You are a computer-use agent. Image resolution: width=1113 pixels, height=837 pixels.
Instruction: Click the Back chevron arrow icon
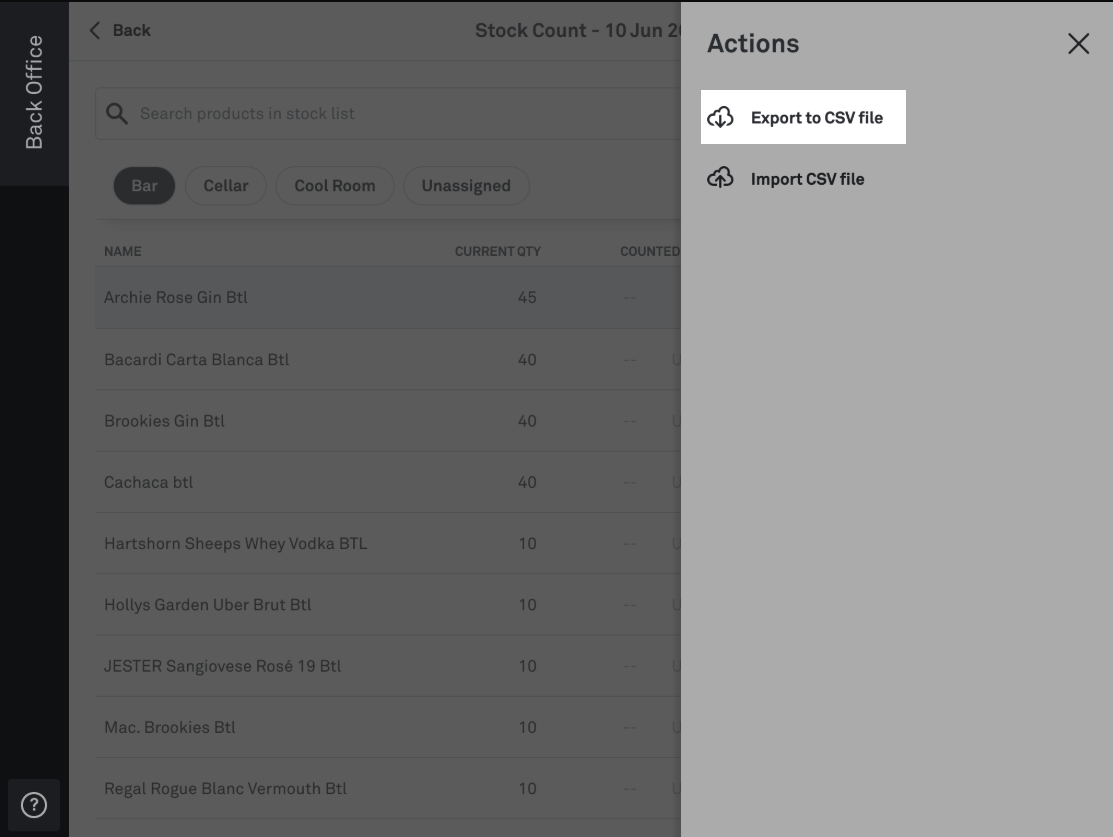click(95, 31)
